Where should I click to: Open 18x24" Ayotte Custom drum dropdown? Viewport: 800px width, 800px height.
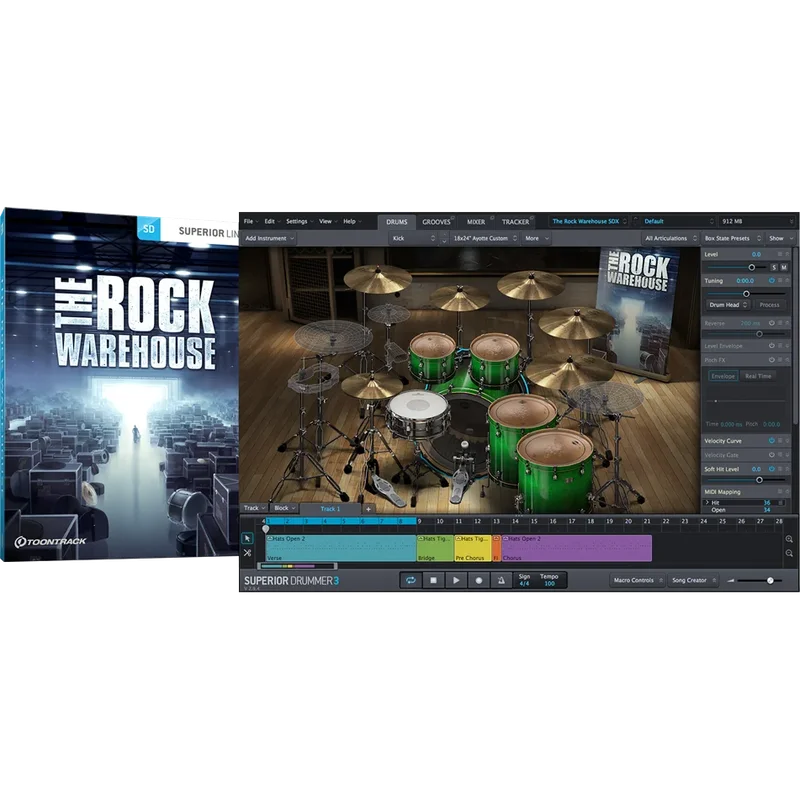click(x=485, y=238)
